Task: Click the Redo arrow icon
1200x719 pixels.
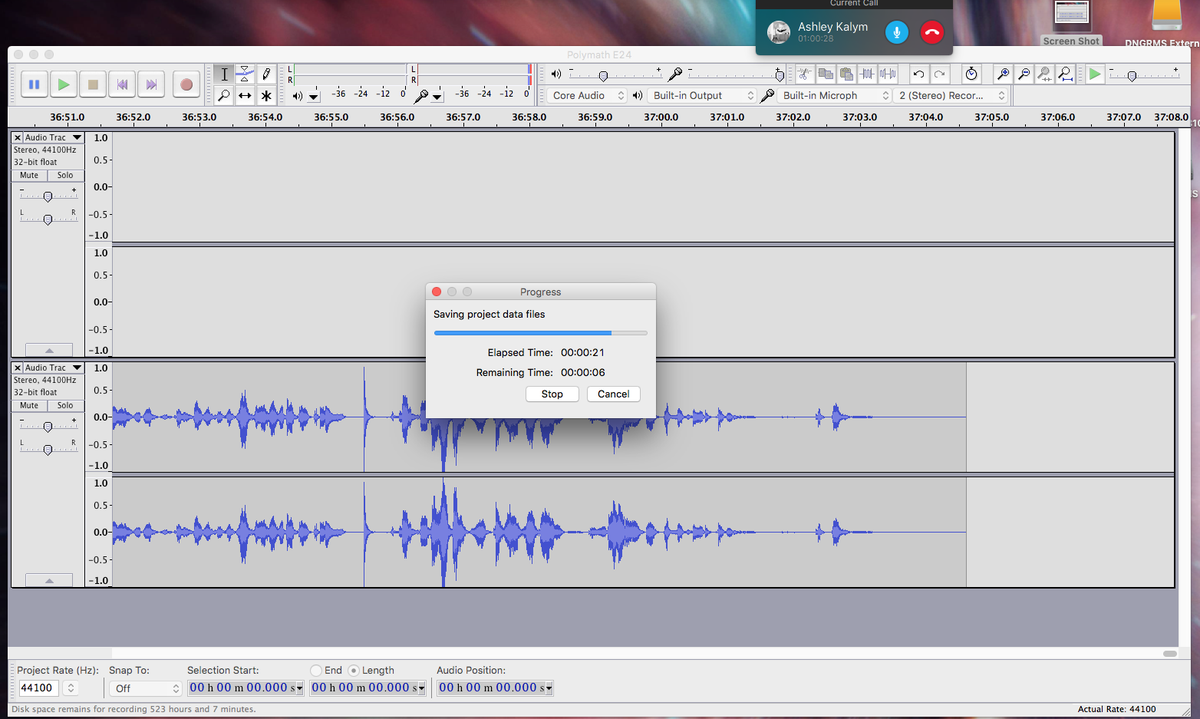Action: [939, 74]
